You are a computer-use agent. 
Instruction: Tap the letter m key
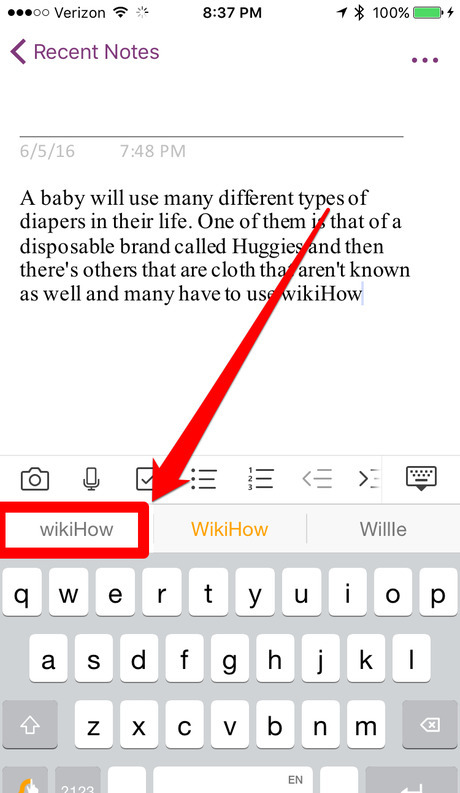[x=365, y=726]
